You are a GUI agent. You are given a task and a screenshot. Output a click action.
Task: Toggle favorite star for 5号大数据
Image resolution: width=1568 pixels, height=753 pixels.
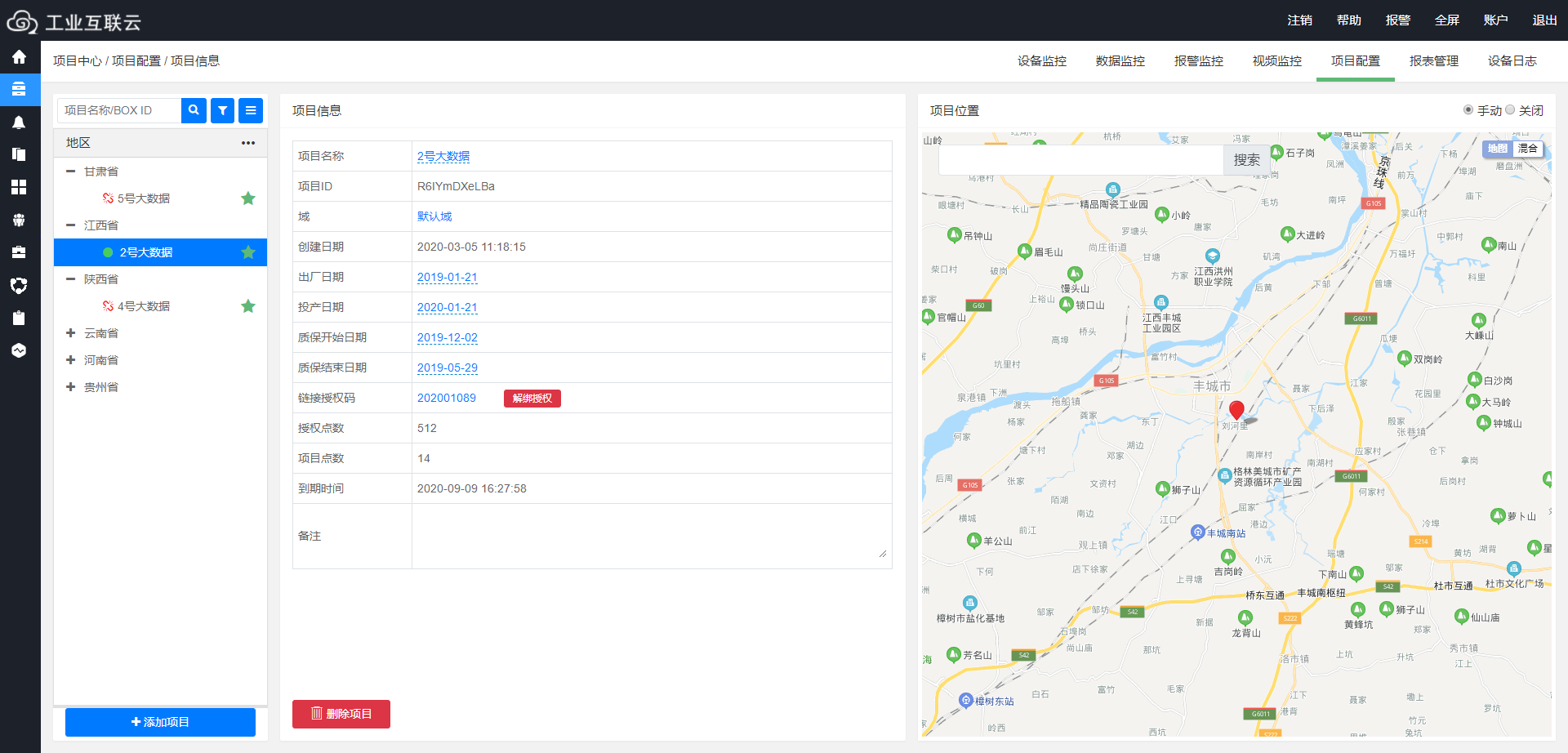pyautogui.click(x=248, y=198)
